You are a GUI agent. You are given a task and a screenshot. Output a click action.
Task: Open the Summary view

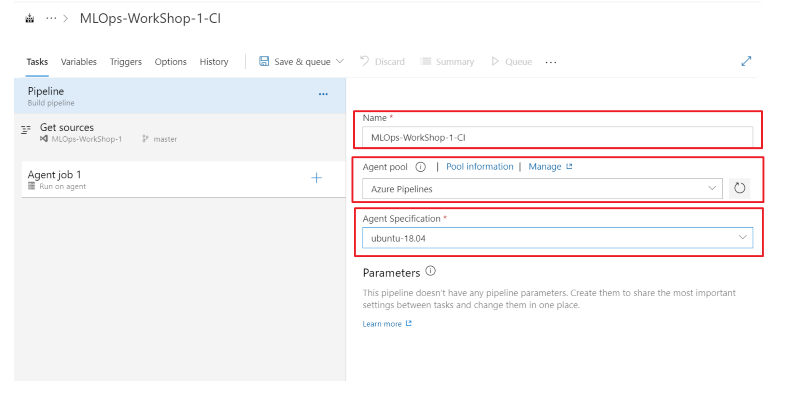point(447,62)
